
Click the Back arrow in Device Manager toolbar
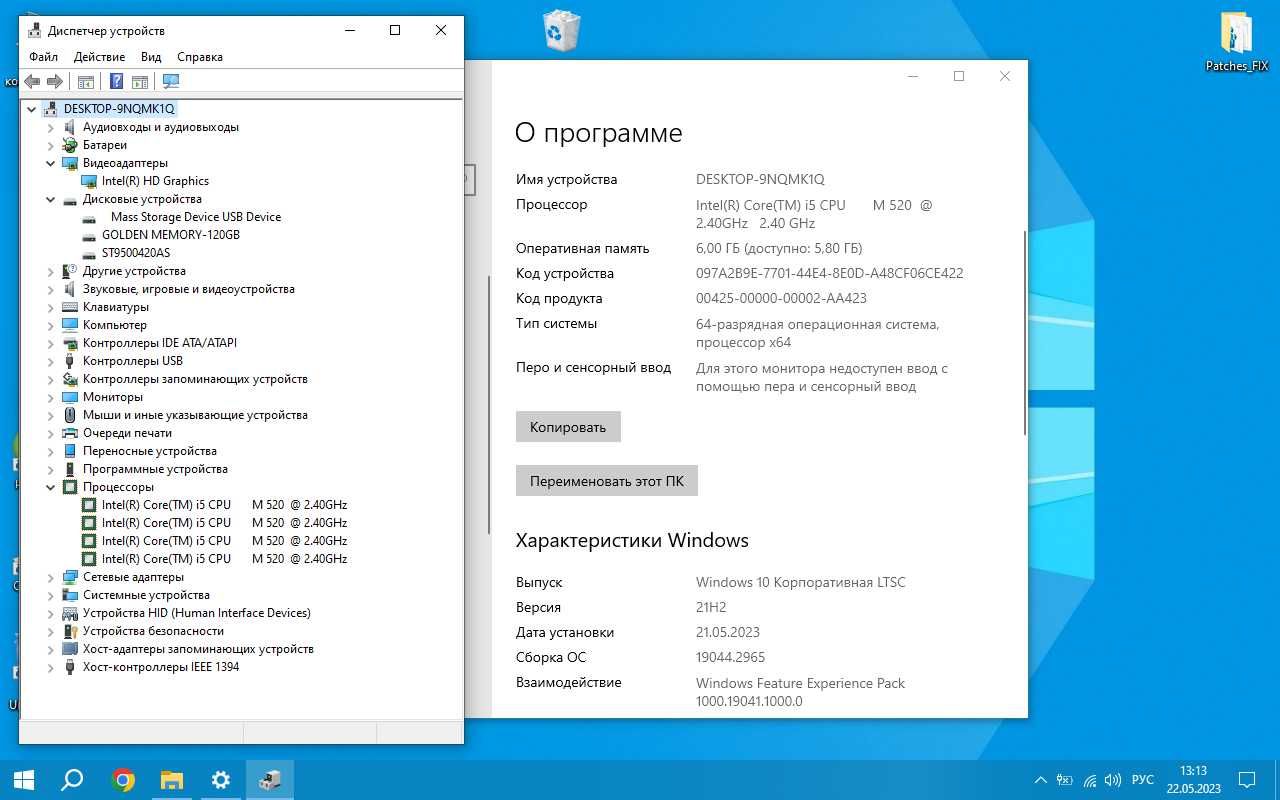point(32,81)
